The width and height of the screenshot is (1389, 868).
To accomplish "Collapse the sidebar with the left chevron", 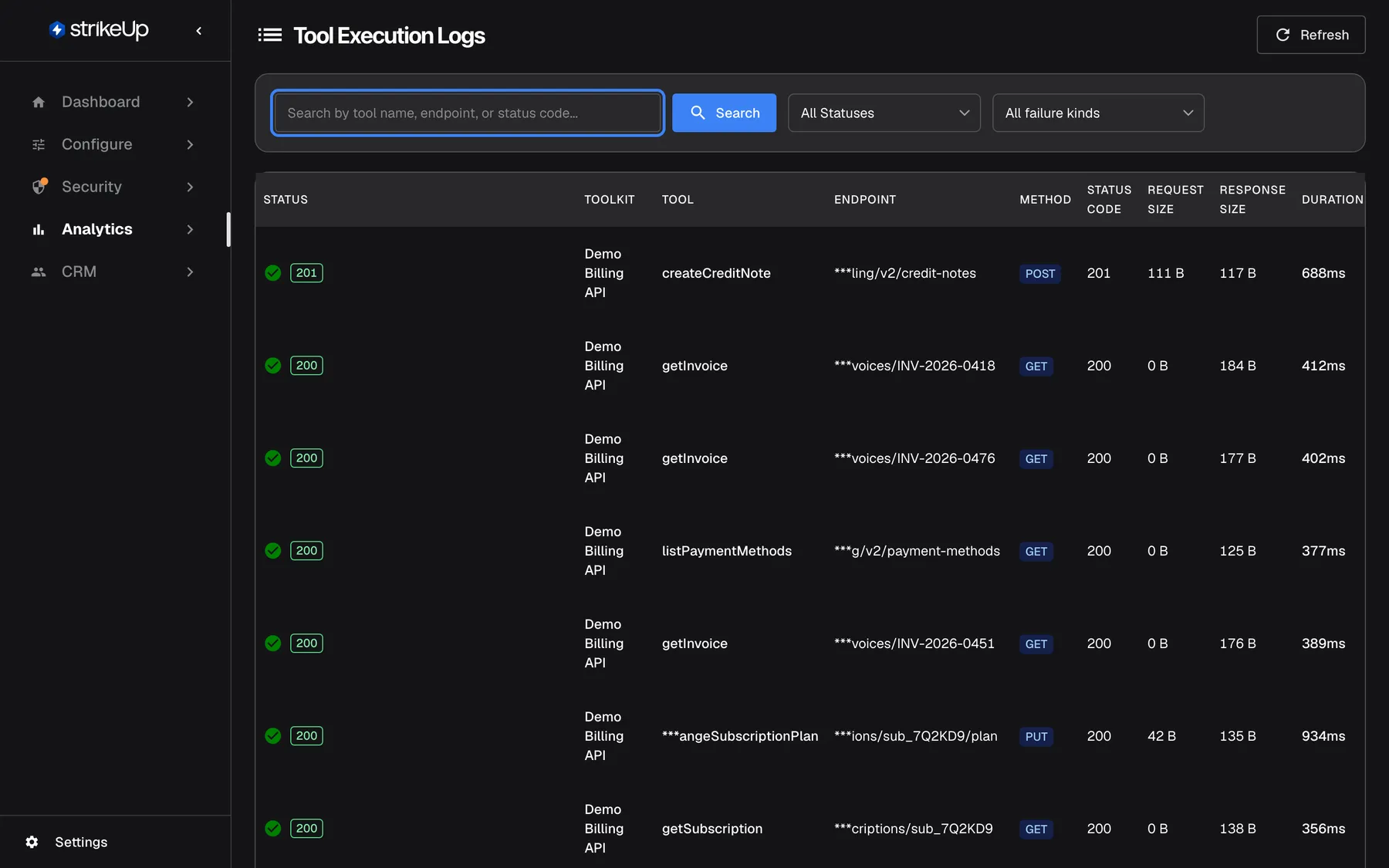I will 199,31.
